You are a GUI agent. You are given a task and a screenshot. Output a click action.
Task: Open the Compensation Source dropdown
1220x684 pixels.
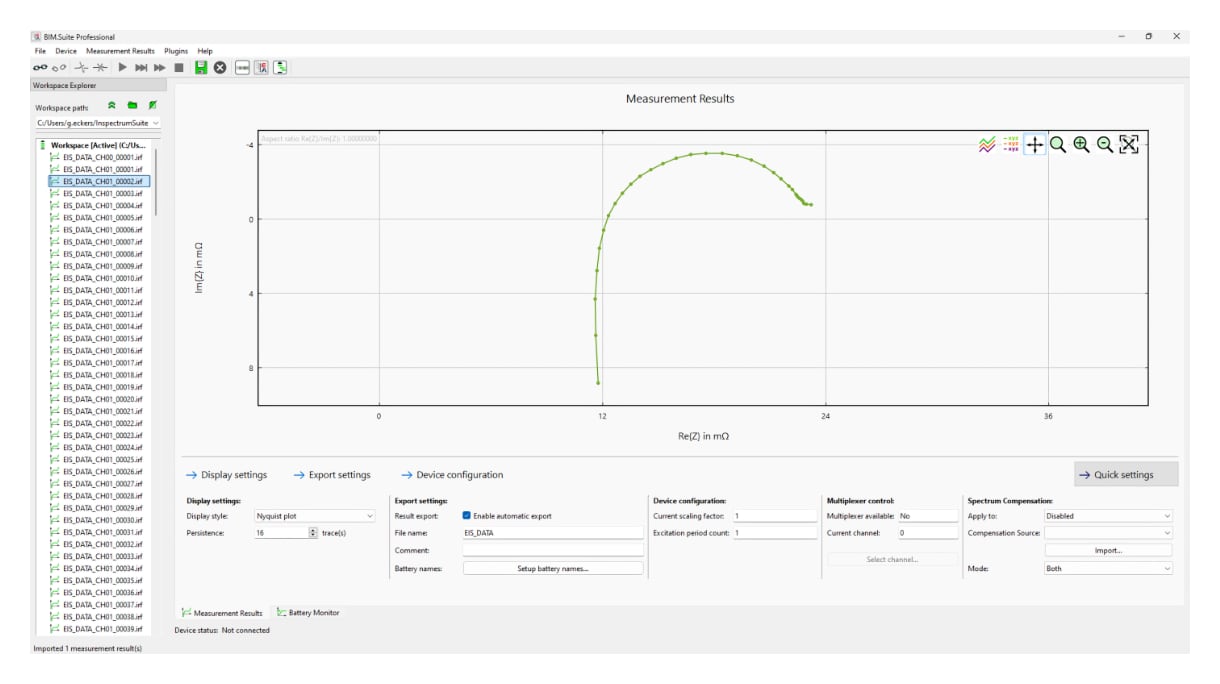point(1108,533)
